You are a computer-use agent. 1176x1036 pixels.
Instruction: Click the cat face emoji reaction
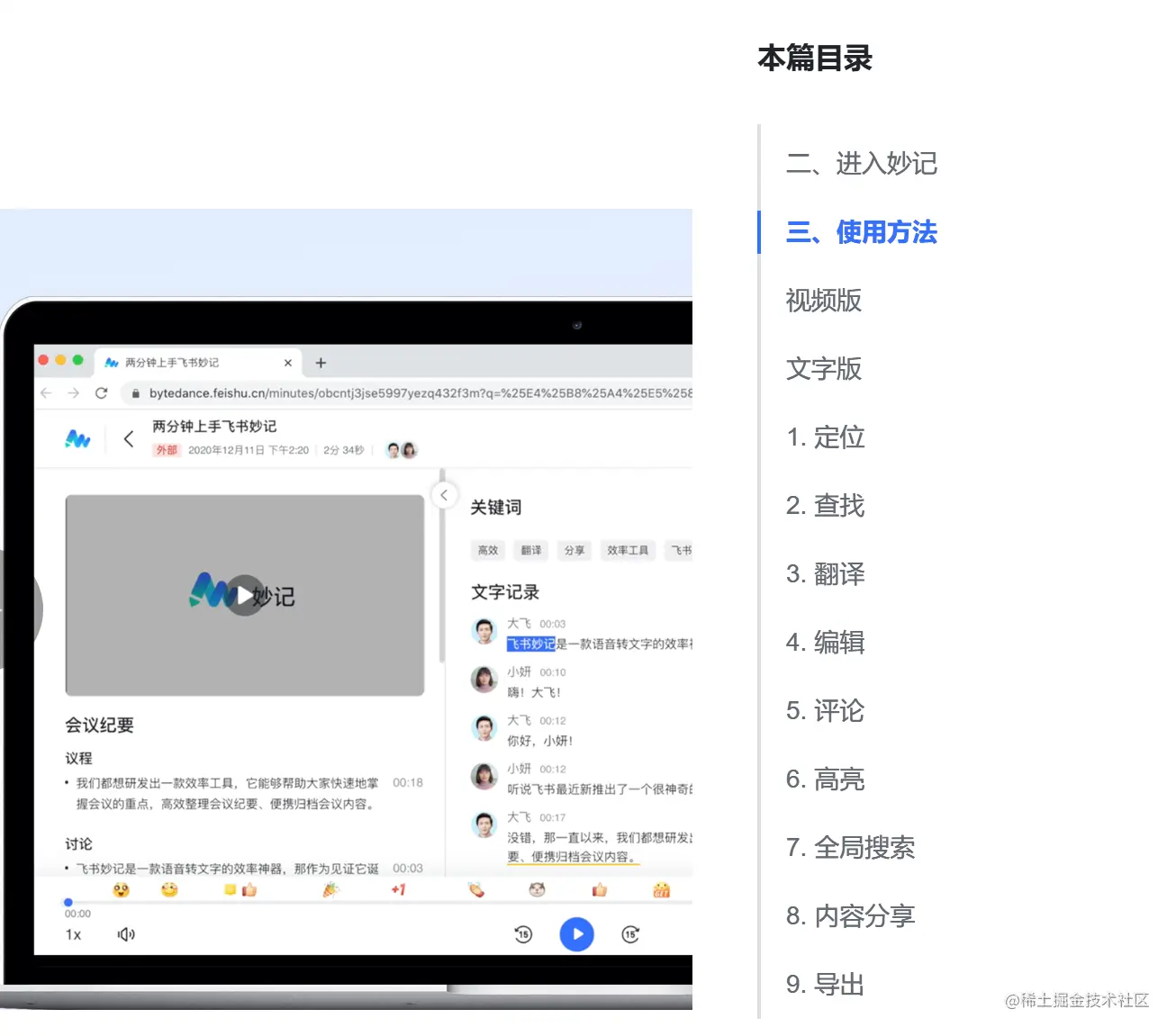click(x=537, y=890)
